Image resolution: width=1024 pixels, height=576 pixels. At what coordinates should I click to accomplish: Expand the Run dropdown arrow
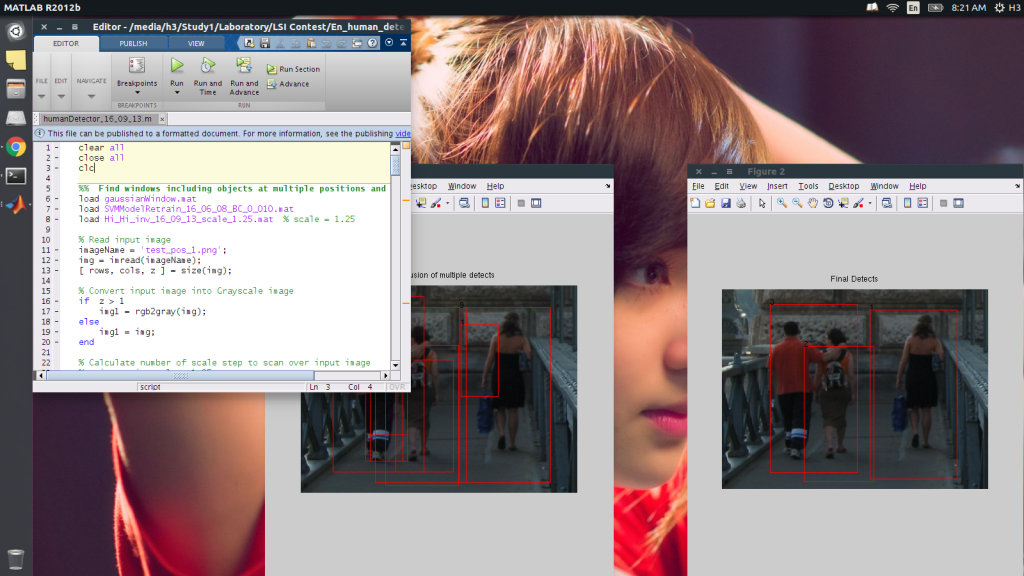(x=177, y=93)
